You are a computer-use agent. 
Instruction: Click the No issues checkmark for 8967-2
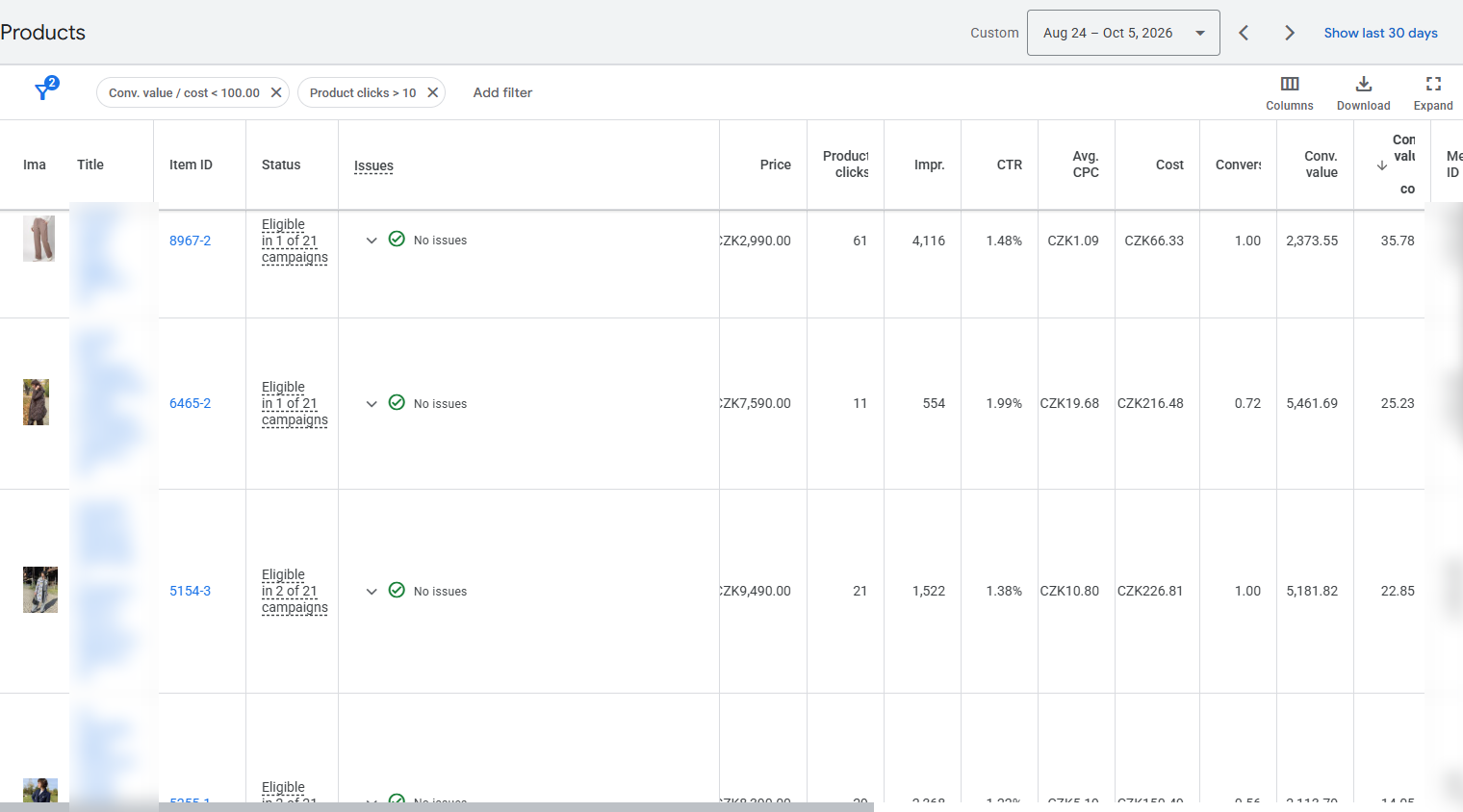coord(397,239)
